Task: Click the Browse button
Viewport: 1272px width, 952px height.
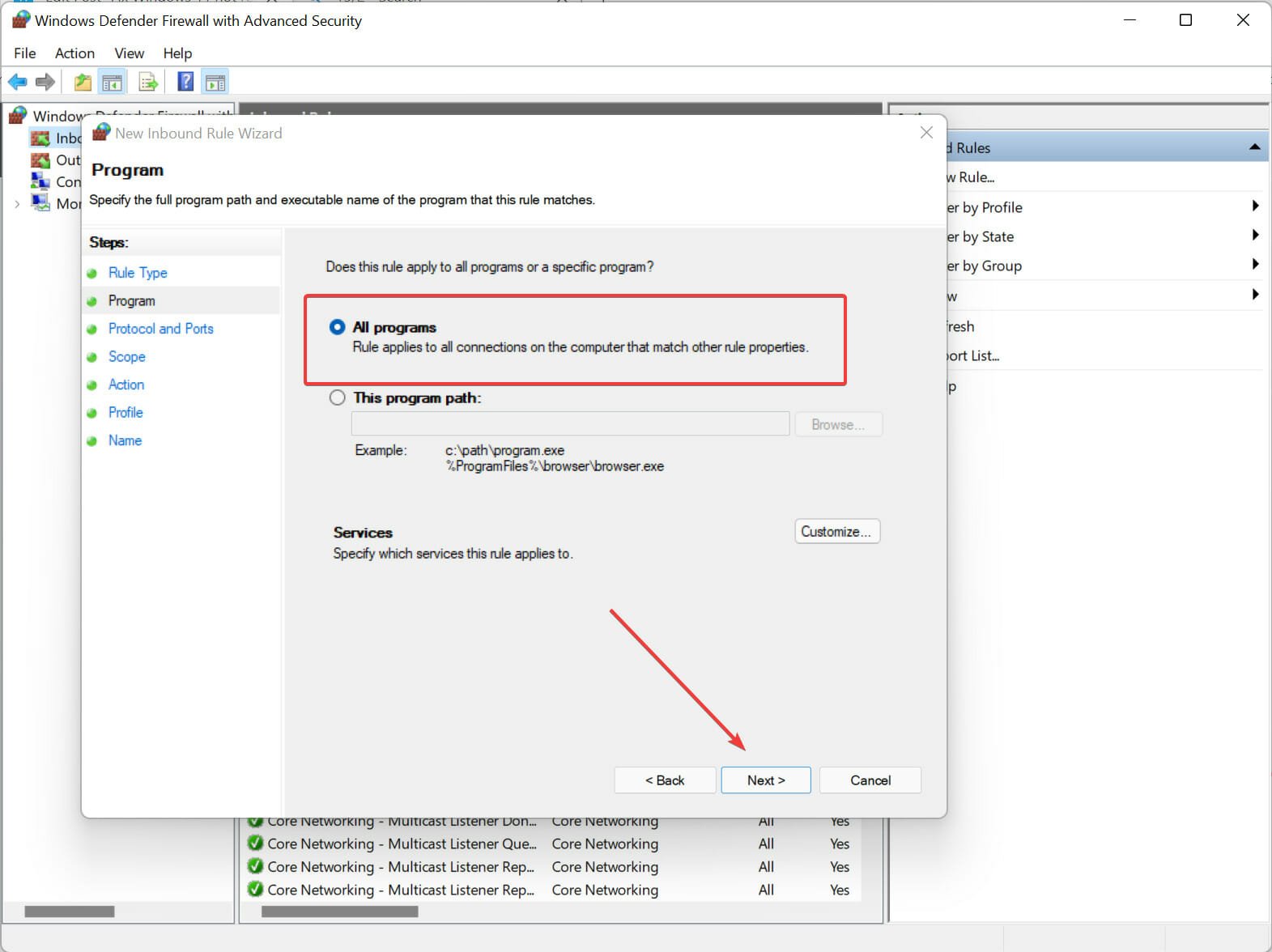Action: pos(838,425)
